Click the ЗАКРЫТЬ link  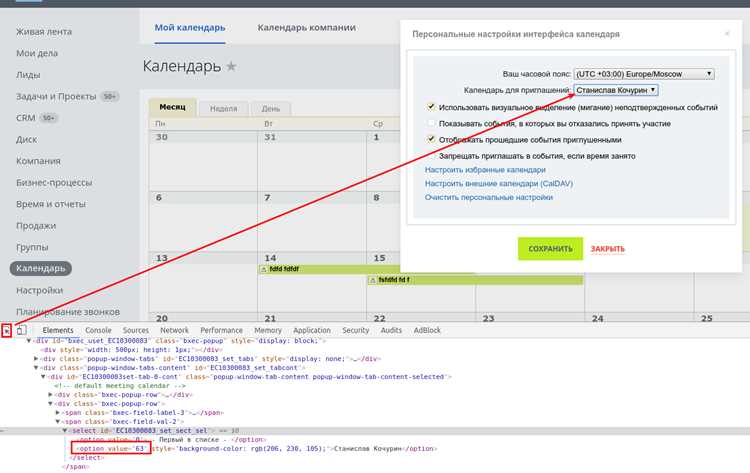tap(607, 249)
